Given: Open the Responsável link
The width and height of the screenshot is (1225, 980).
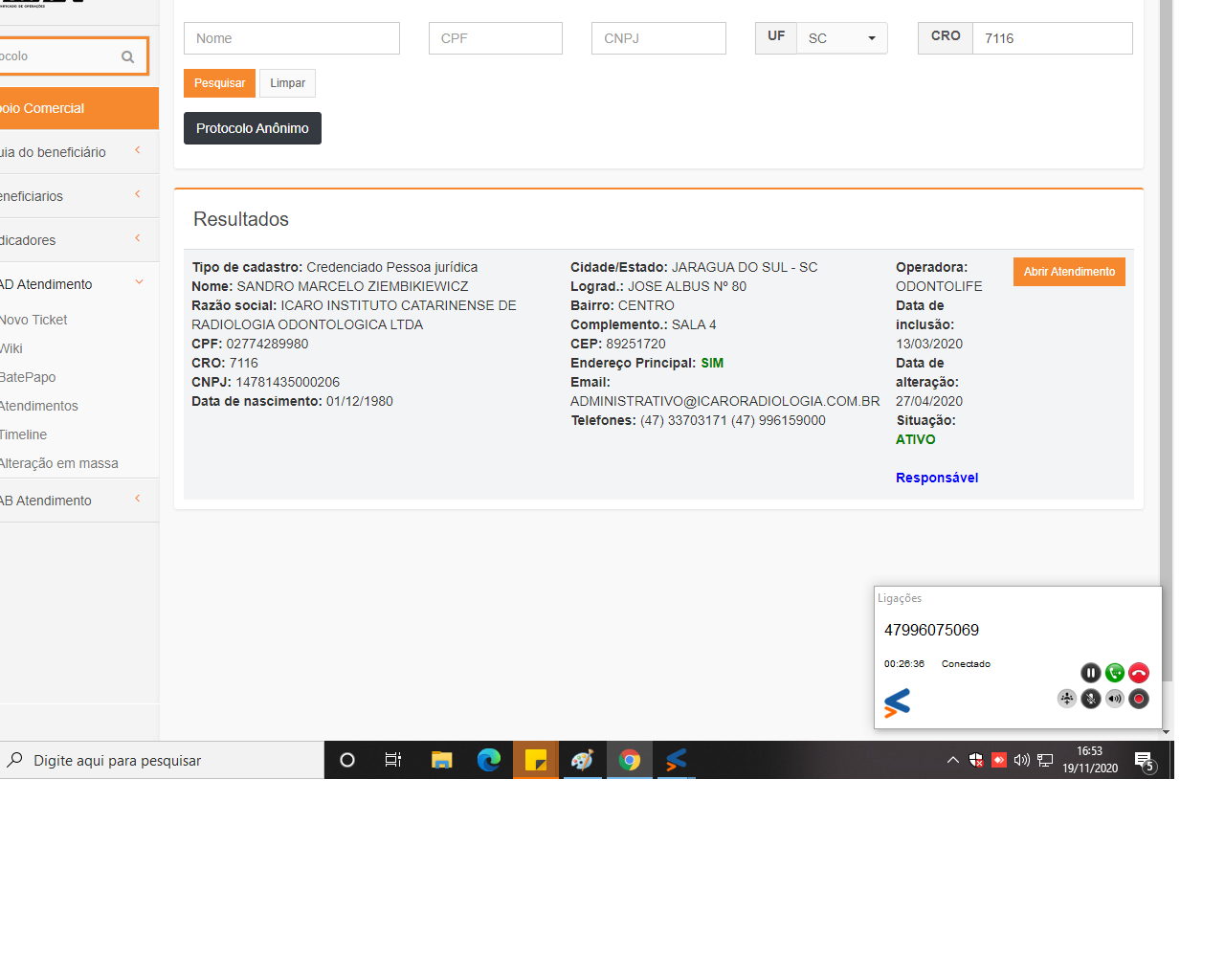Looking at the screenshot, I should tap(936, 478).
